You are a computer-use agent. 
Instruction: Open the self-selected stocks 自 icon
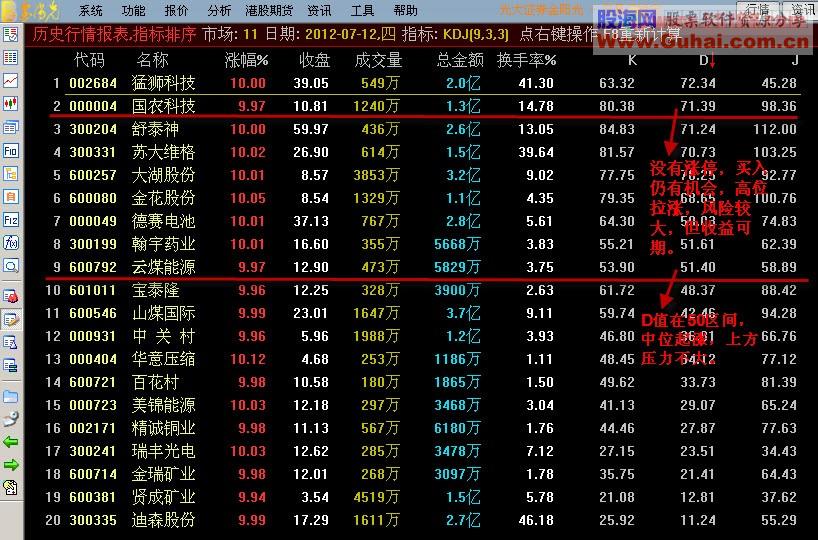10,197
